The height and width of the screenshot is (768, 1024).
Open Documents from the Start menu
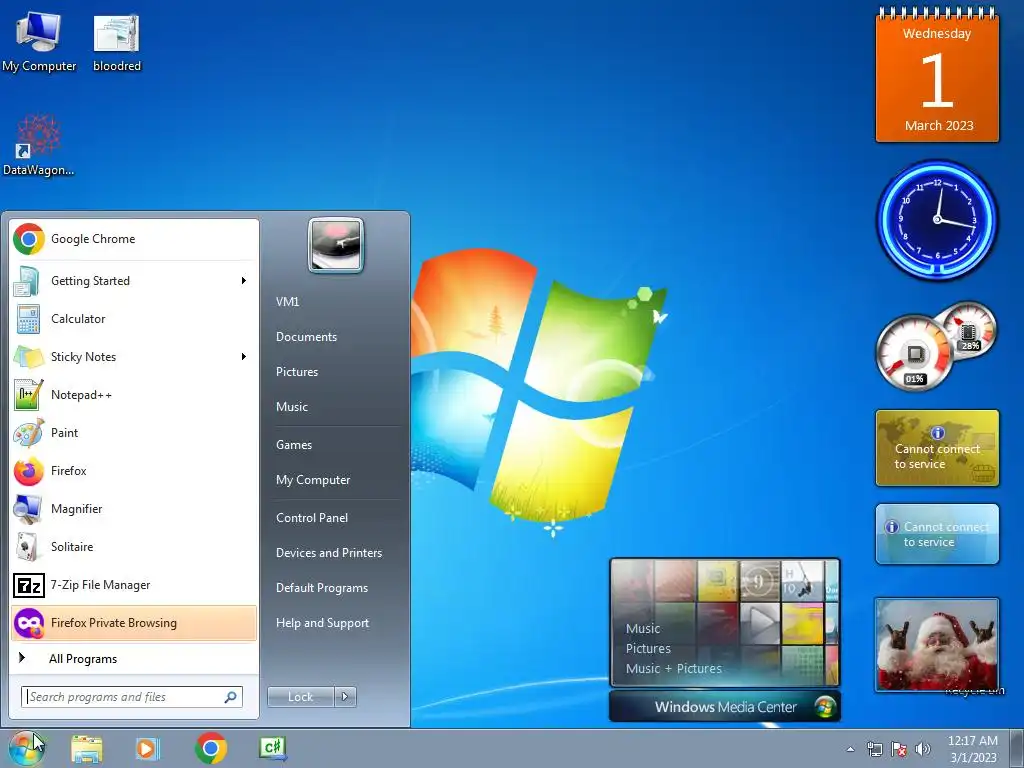pyautogui.click(x=306, y=337)
